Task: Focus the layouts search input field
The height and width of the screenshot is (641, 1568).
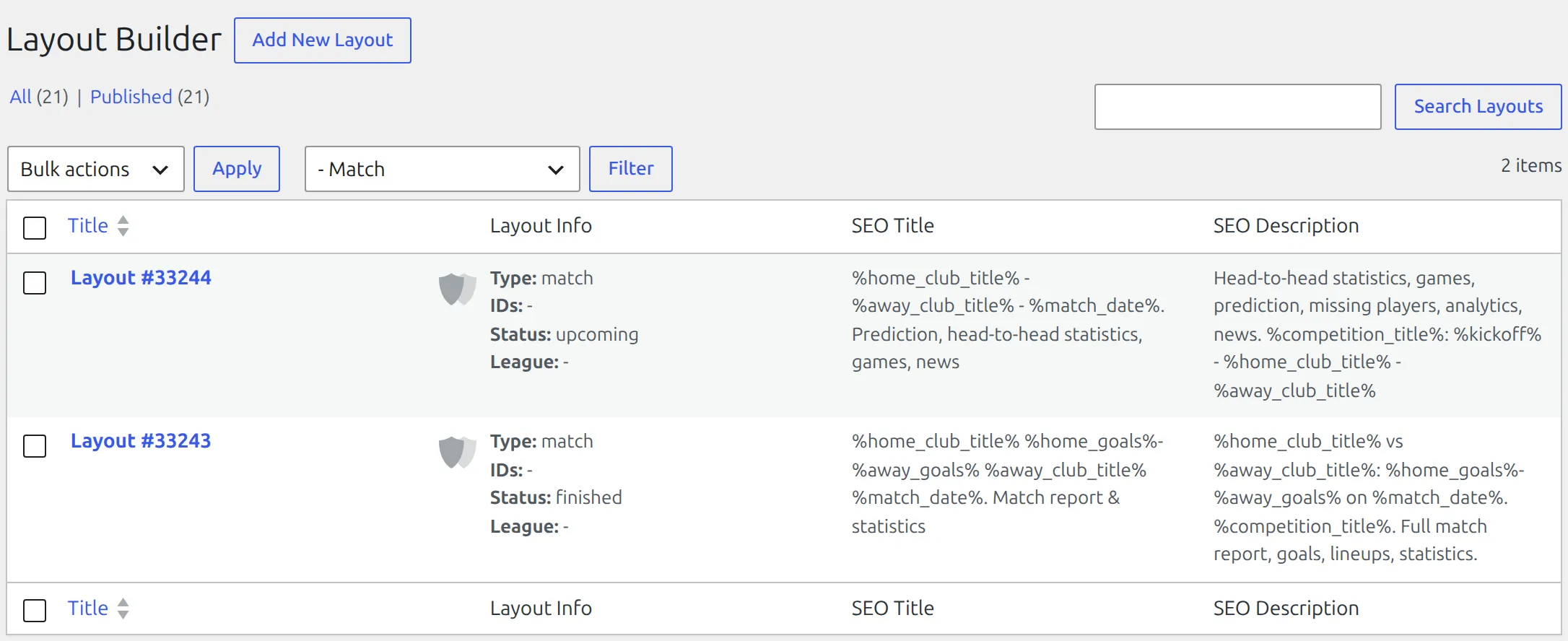Action: coord(1238,107)
